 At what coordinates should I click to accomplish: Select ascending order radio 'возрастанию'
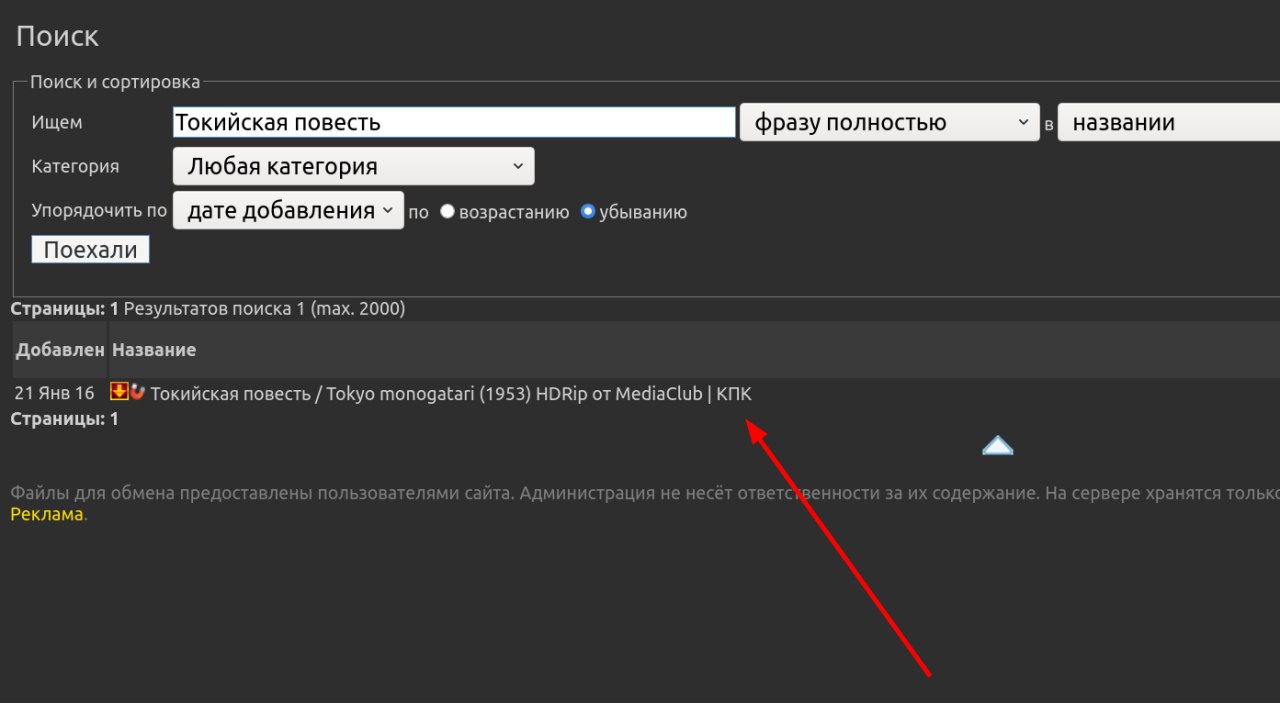447,212
